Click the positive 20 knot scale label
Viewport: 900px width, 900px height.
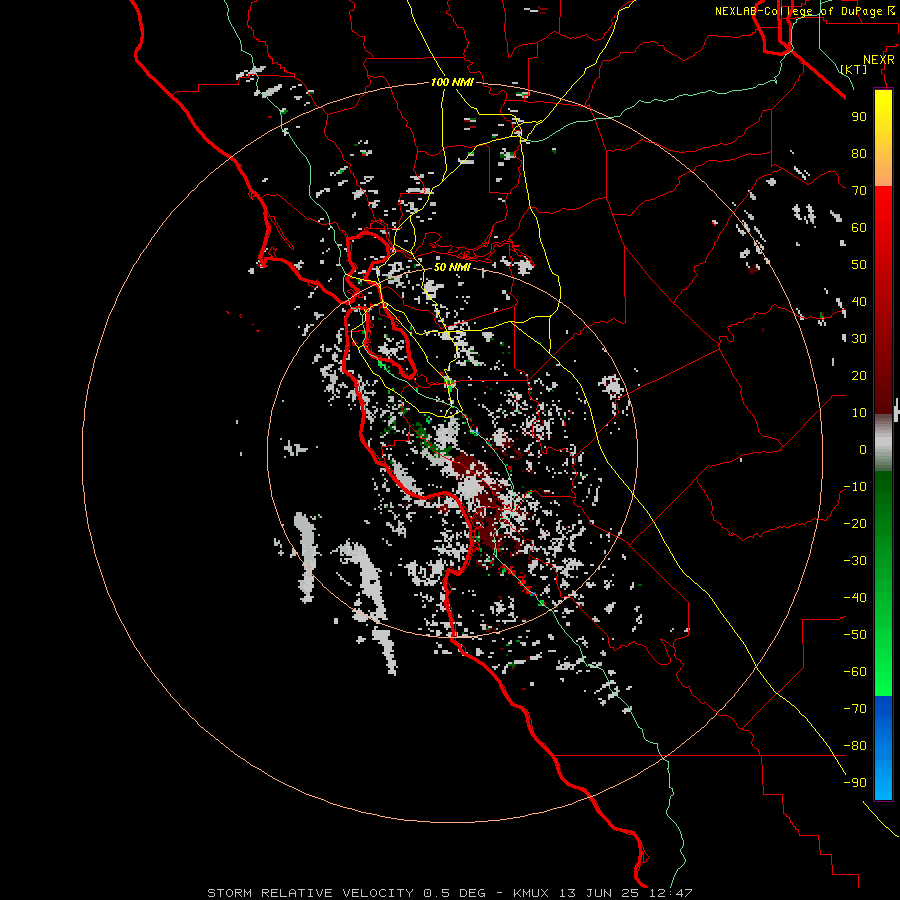(859, 375)
